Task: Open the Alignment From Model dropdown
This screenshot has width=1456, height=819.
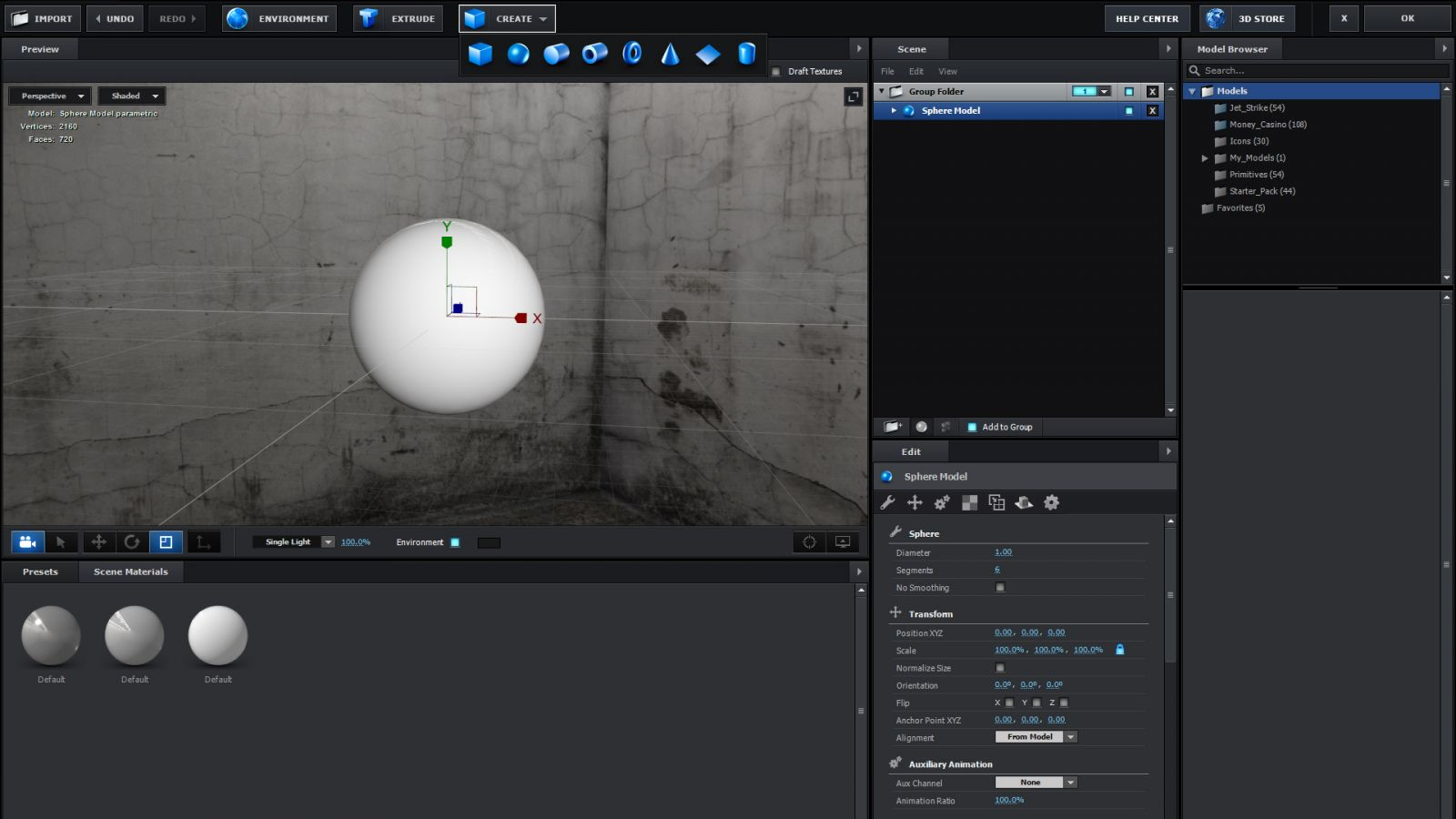Action: point(1036,737)
